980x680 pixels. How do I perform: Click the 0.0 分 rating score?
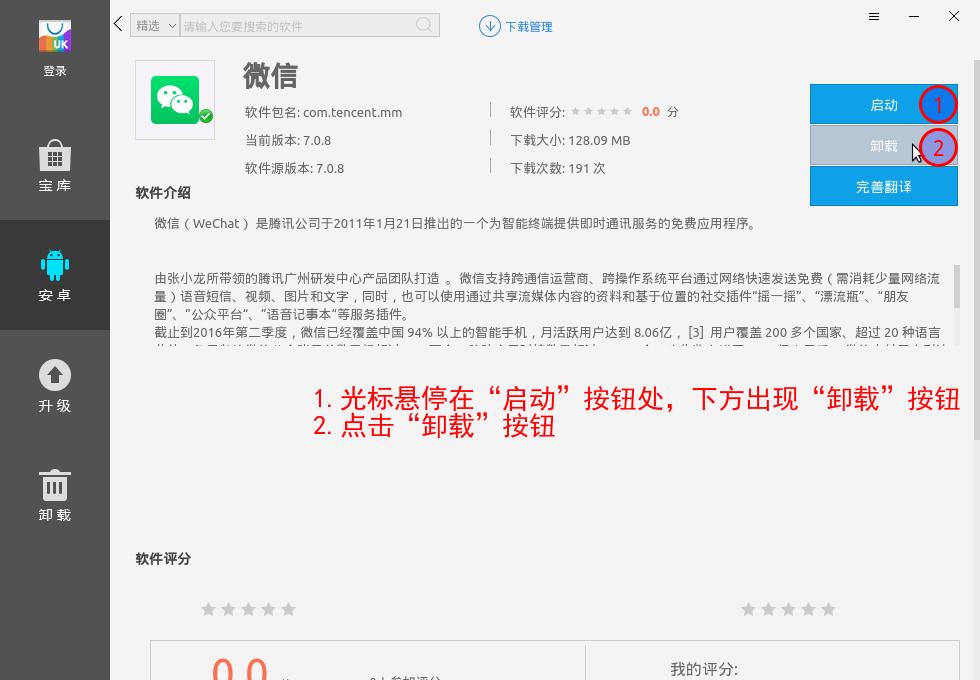point(659,112)
